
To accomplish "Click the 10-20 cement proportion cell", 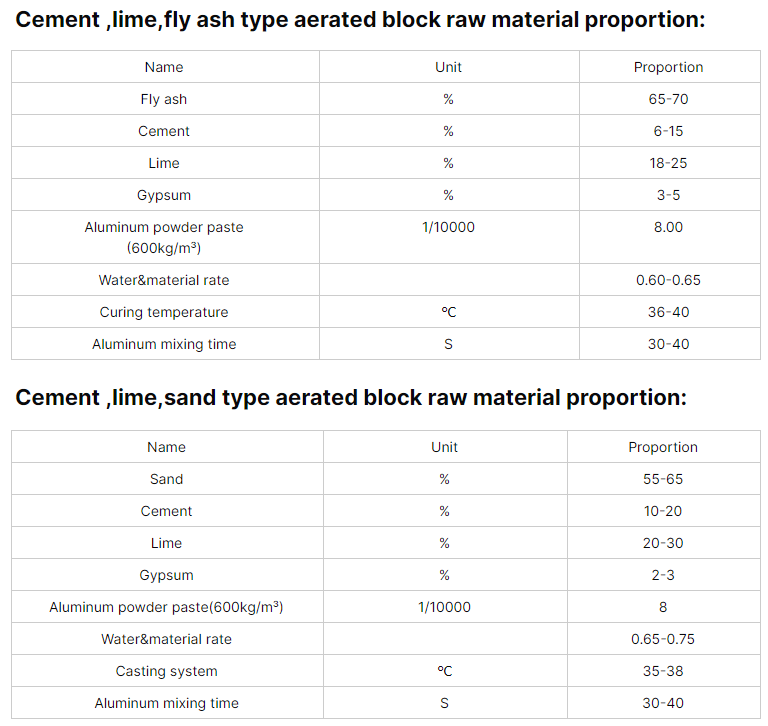I will click(x=663, y=511).
